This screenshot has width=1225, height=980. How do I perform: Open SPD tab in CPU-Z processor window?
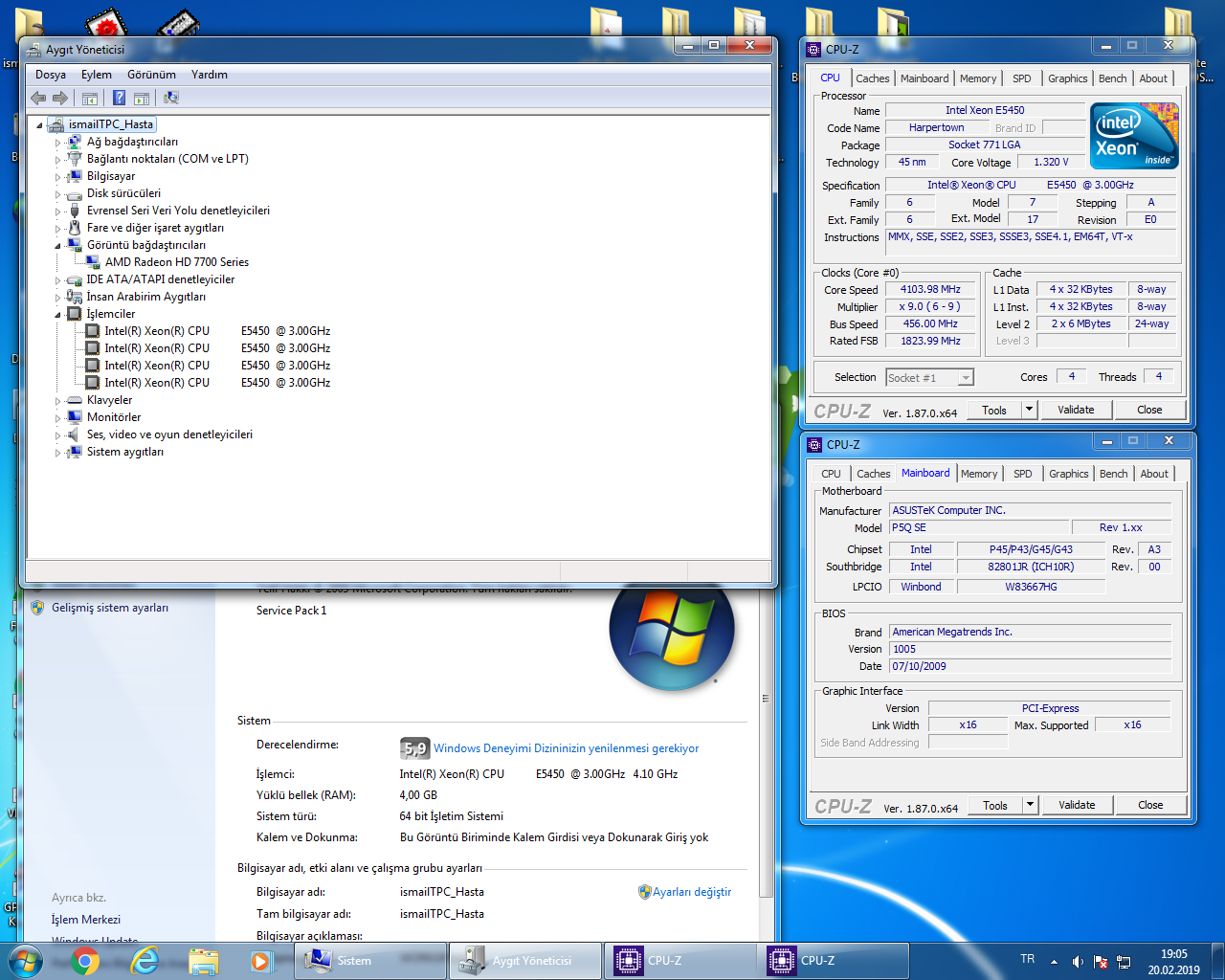coord(1022,78)
